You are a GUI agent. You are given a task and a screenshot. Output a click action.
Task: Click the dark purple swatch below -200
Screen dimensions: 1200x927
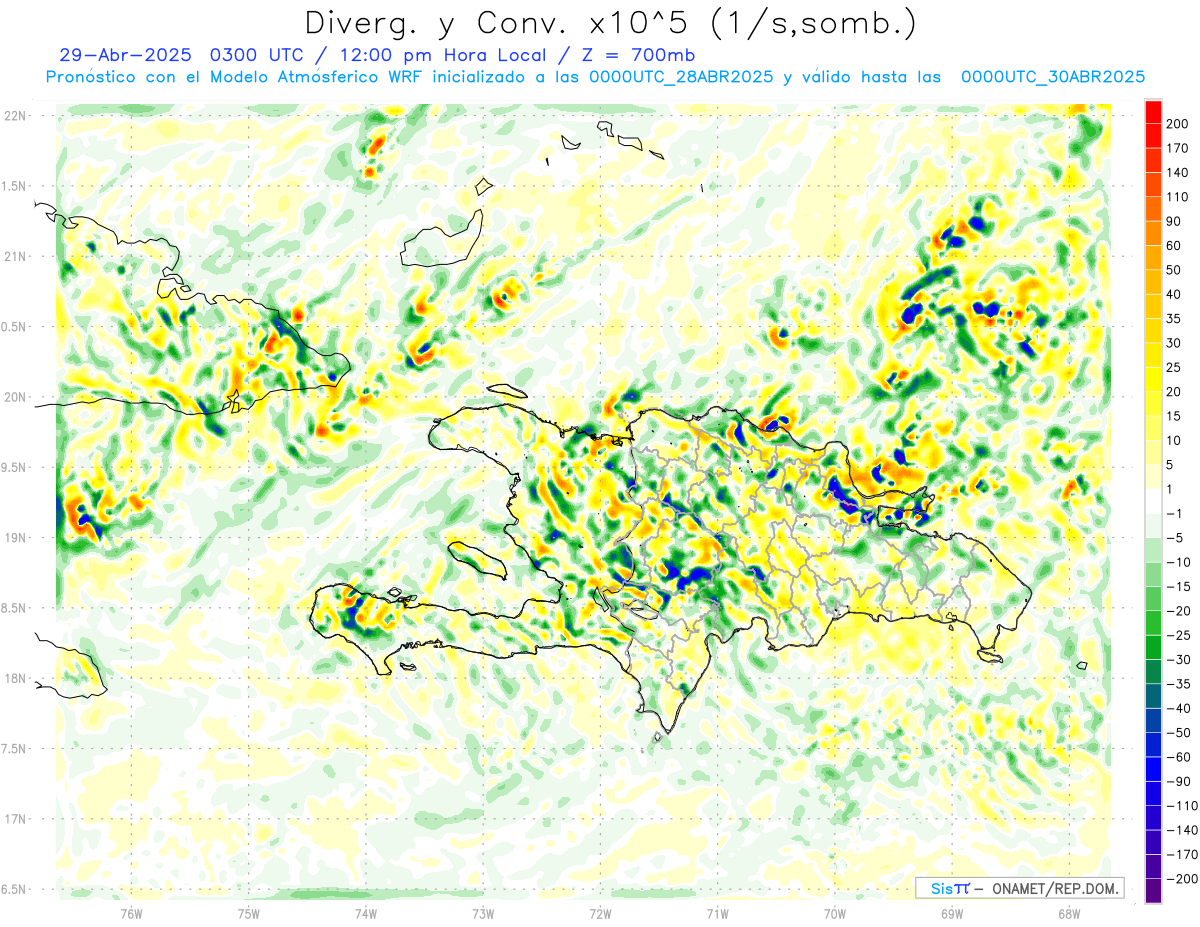click(1153, 890)
